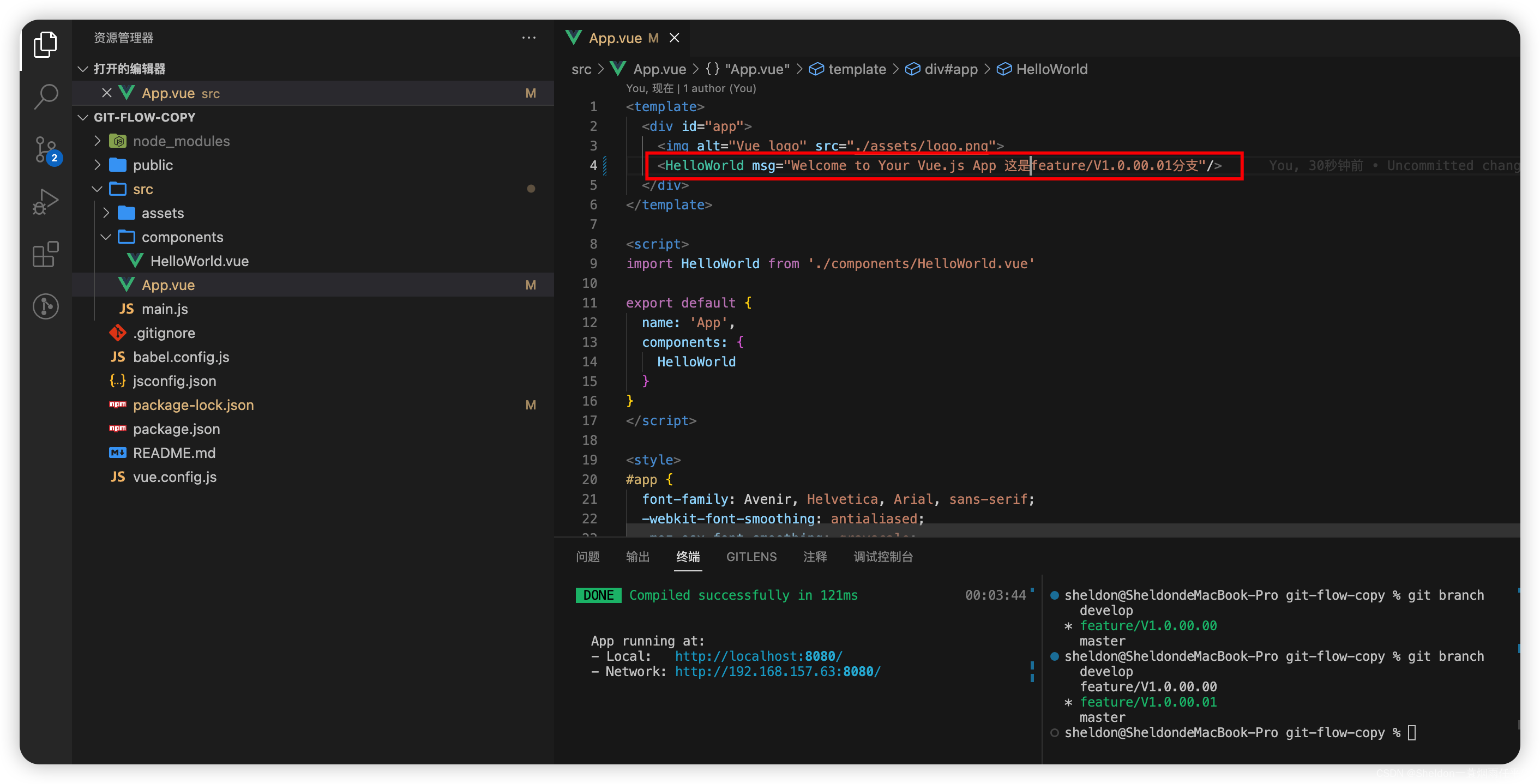1540x784 pixels.
Task: Open jsconfig.json file
Action: click(312, 381)
